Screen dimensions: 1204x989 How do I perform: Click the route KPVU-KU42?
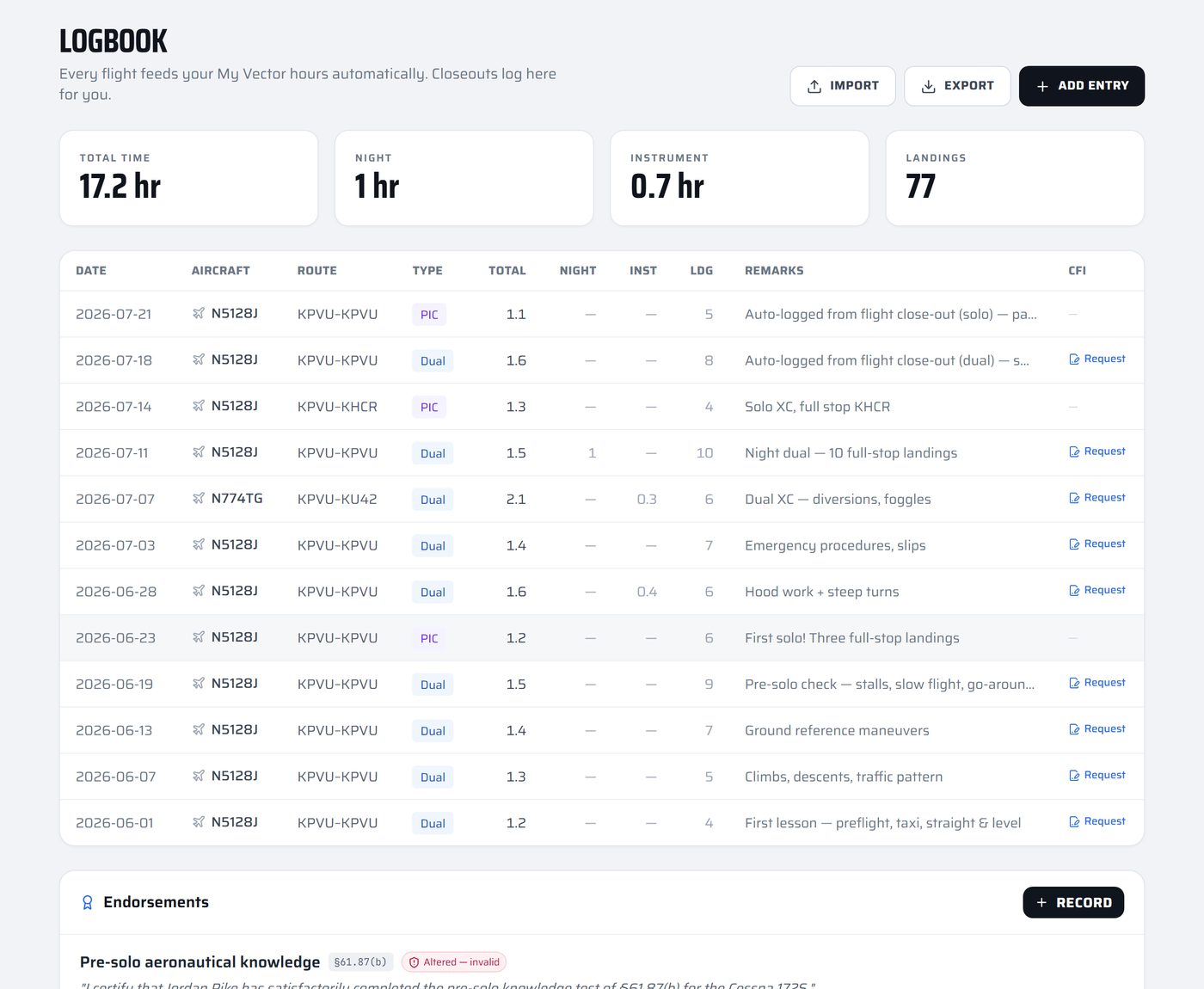pyautogui.click(x=337, y=499)
